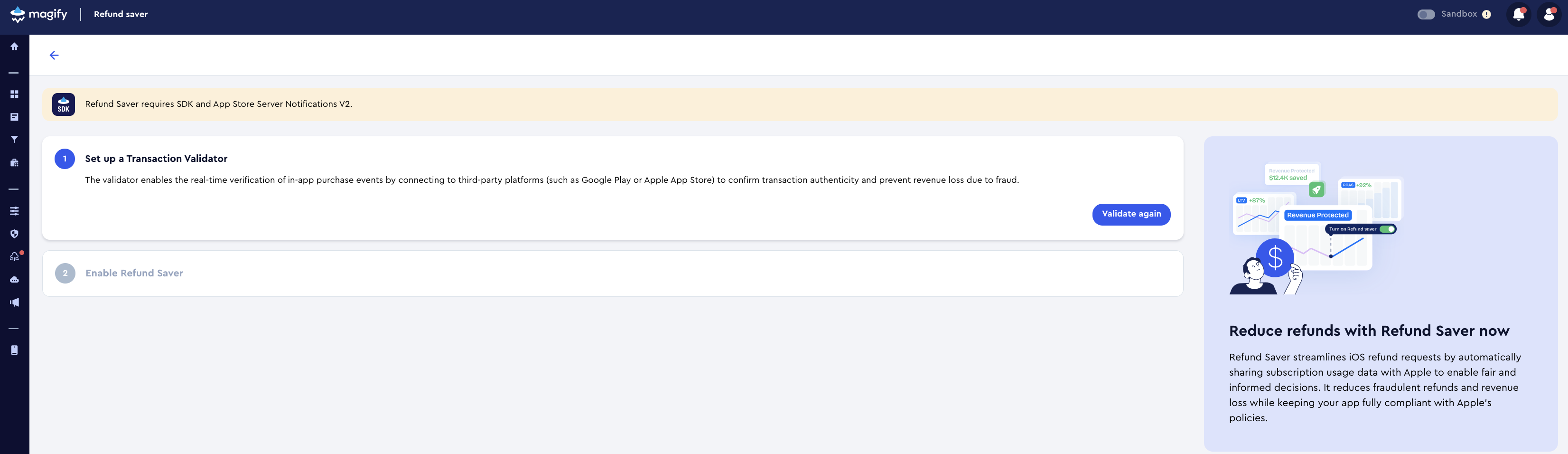Click the Reduce refunds with Refund Saver heading
The height and width of the screenshot is (454, 1568).
click(x=1369, y=331)
